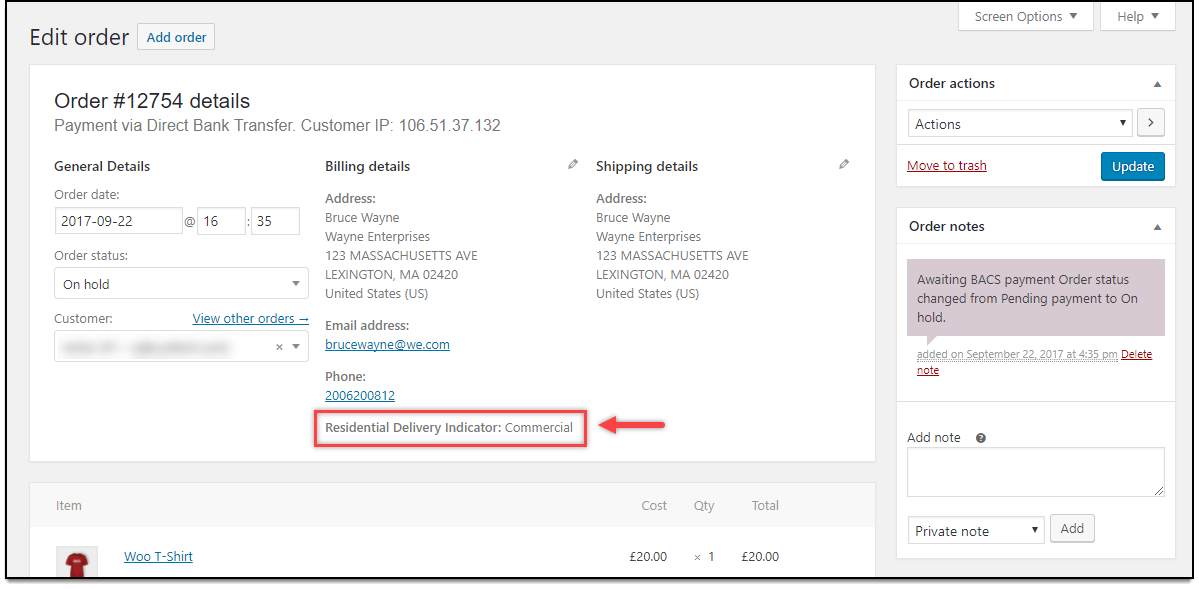This screenshot has width=1199, height=589.
Task: Click the Add order button
Action: coord(176,37)
